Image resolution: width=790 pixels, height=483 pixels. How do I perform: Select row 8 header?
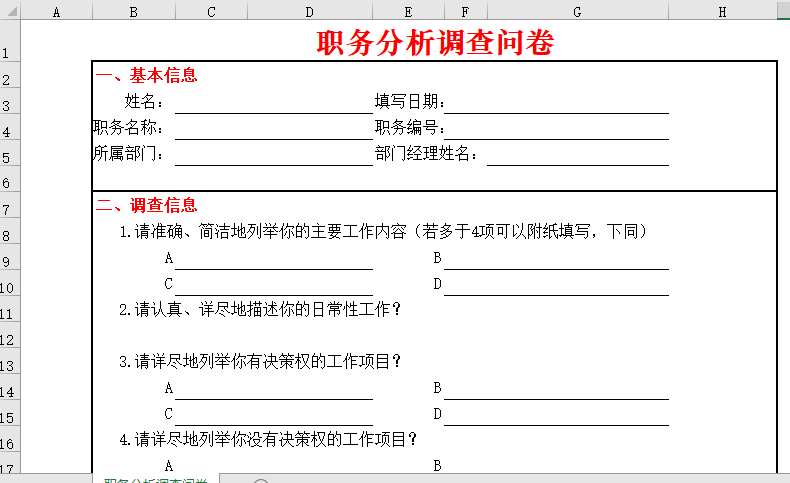tap(10, 231)
